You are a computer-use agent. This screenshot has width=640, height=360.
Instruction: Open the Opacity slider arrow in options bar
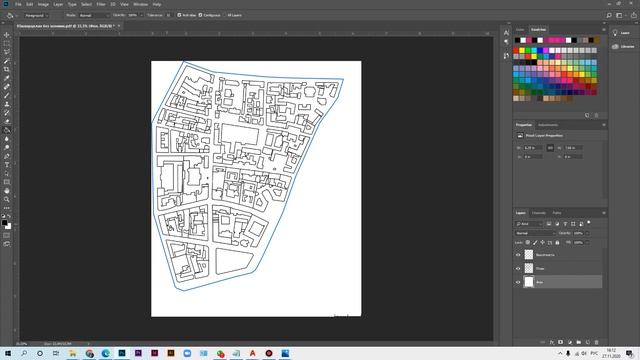142,16
